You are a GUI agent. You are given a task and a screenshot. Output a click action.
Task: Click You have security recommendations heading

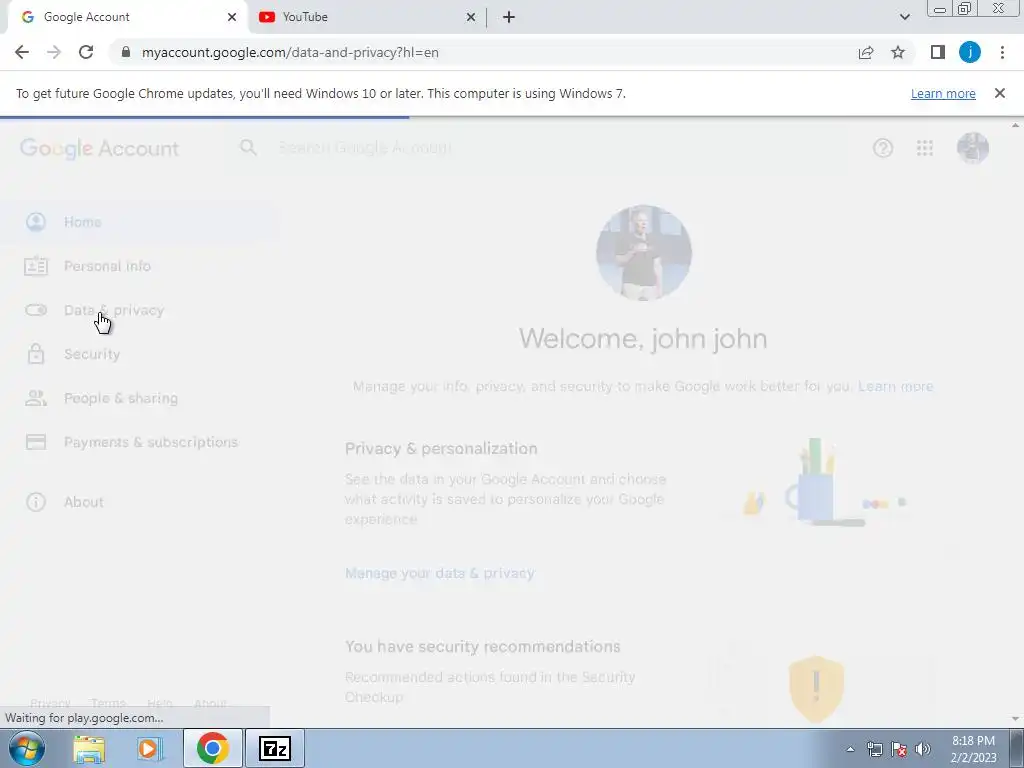tap(483, 647)
